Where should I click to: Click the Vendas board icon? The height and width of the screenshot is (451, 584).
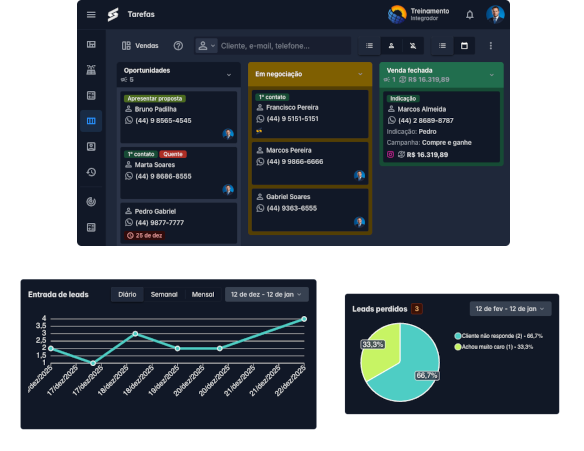(126, 45)
